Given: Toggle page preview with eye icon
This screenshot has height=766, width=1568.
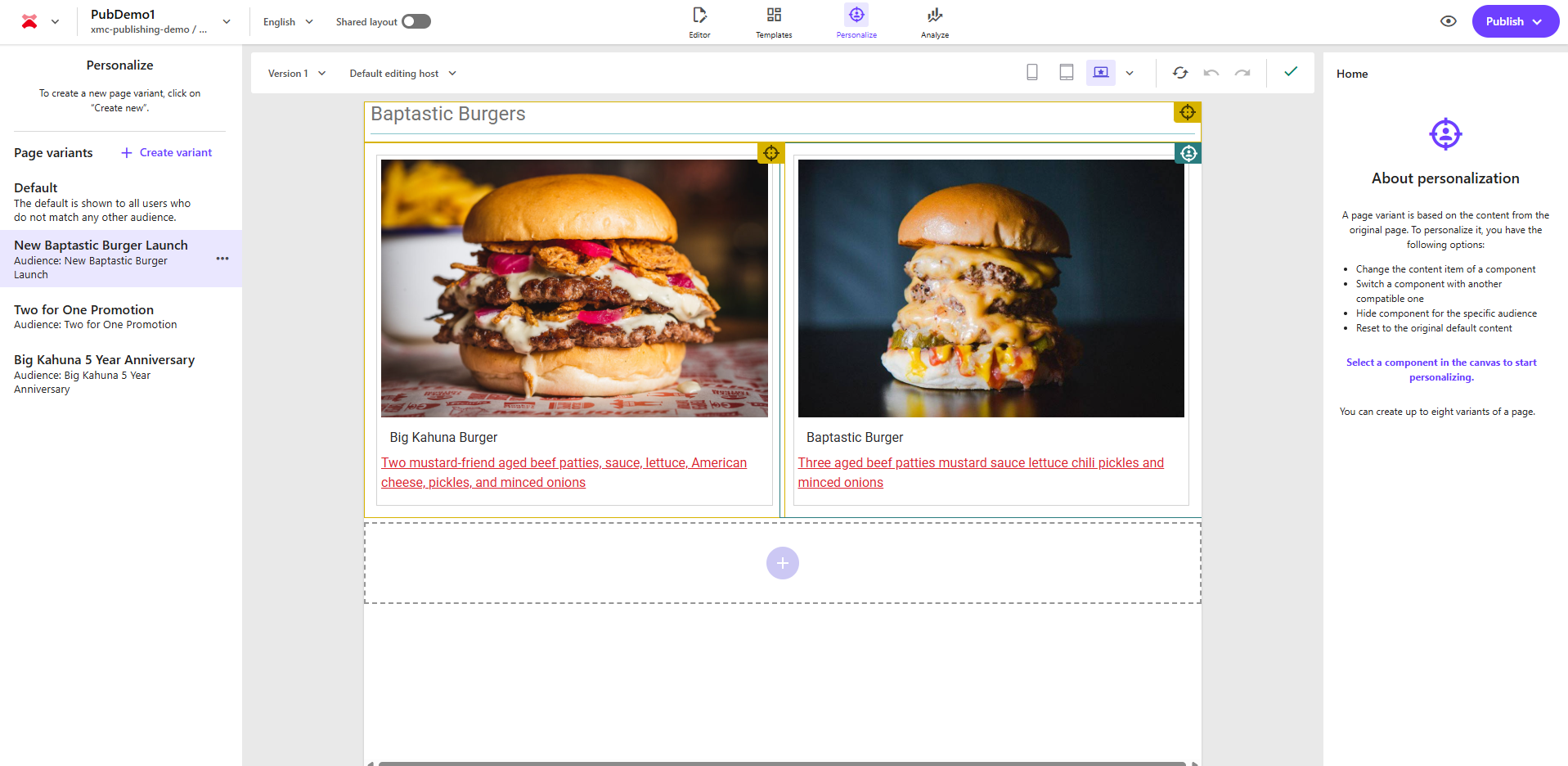Looking at the screenshot, I should [x=1448, y=21].
